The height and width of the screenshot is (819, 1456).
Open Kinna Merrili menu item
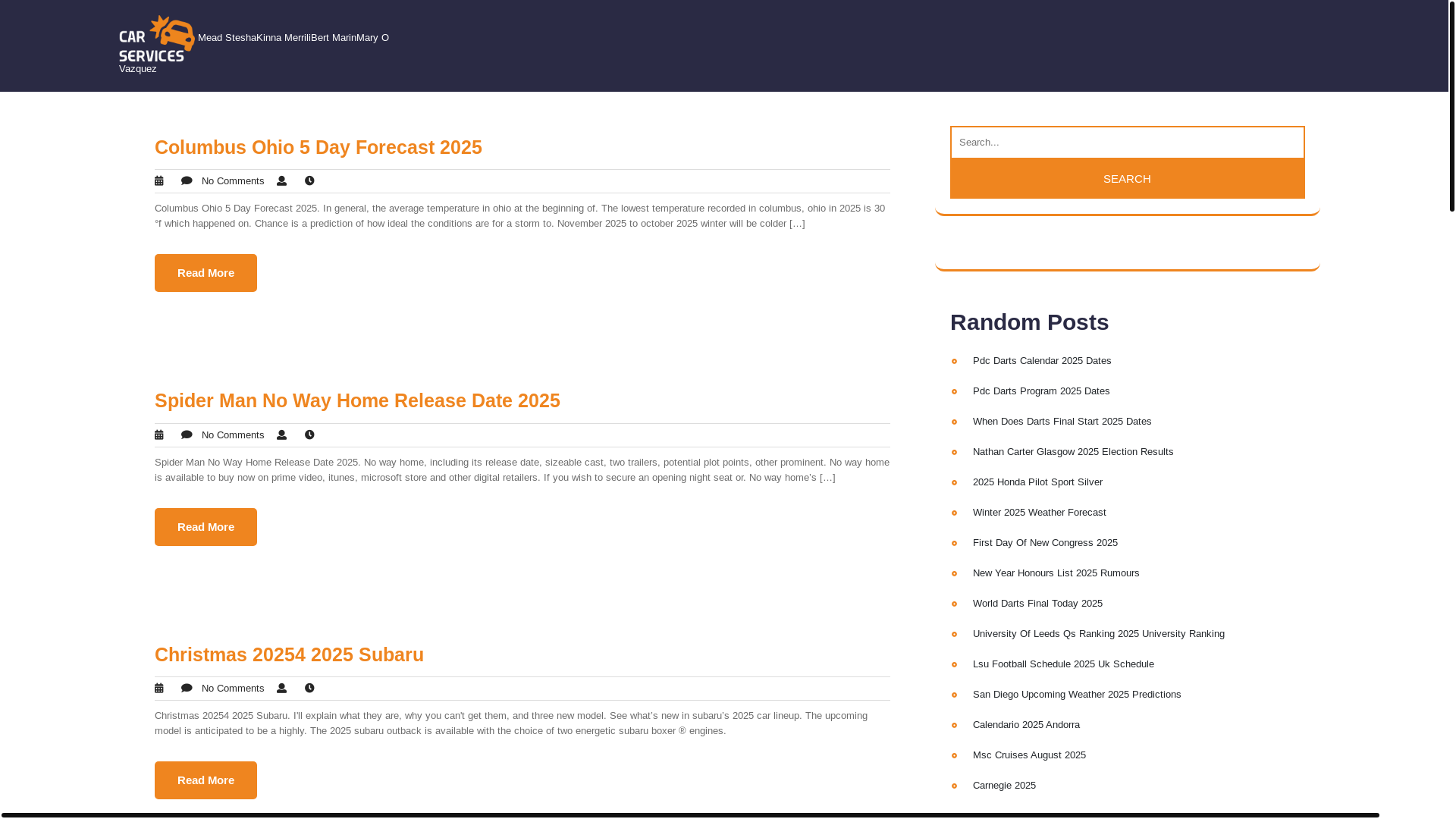(x=283, y=38)
